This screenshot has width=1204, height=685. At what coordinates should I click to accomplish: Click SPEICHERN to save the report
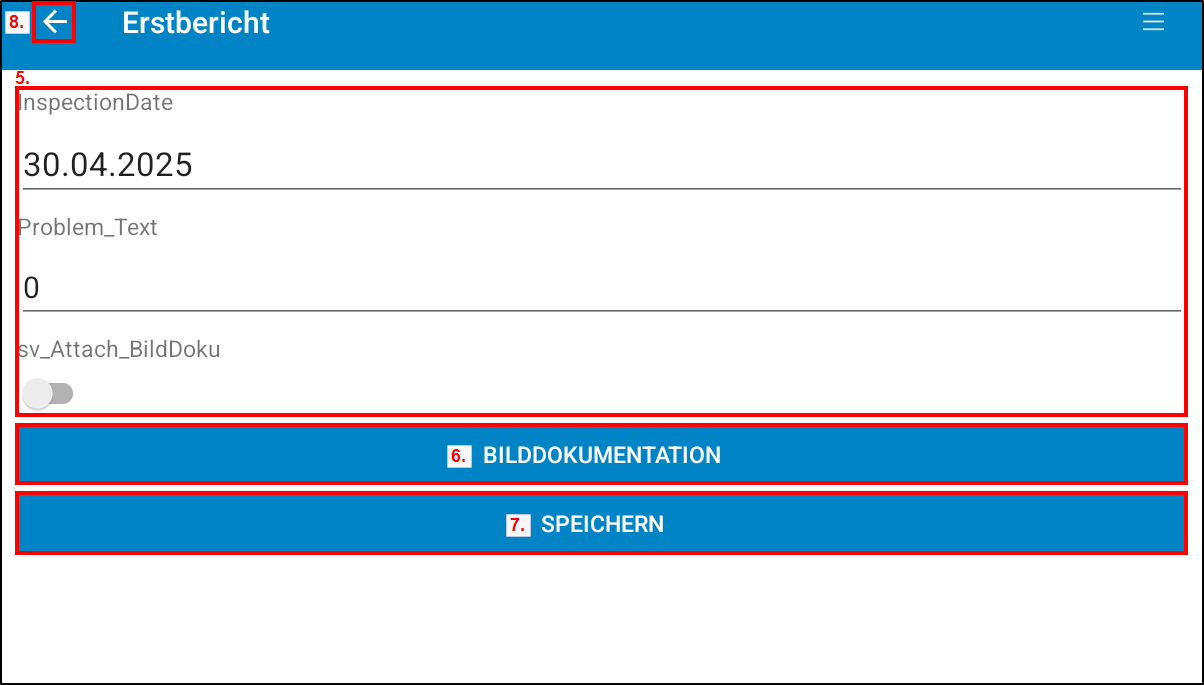pyautogui.click(x=601, y=523)
